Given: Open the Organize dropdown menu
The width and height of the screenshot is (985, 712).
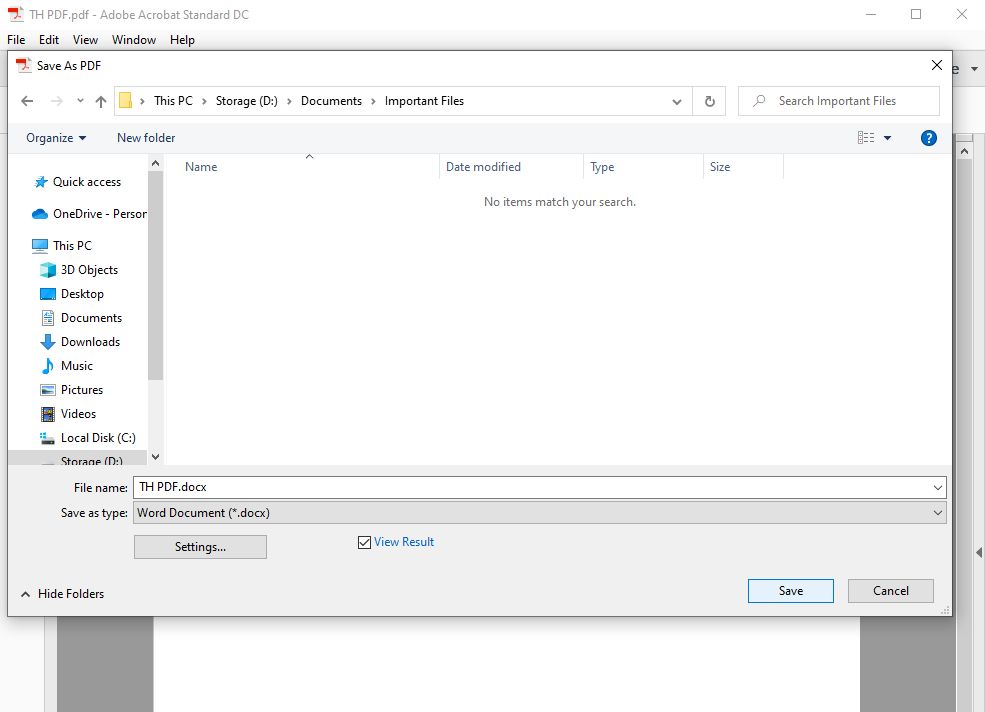Looking at the screenshot, I should (55, 137).
